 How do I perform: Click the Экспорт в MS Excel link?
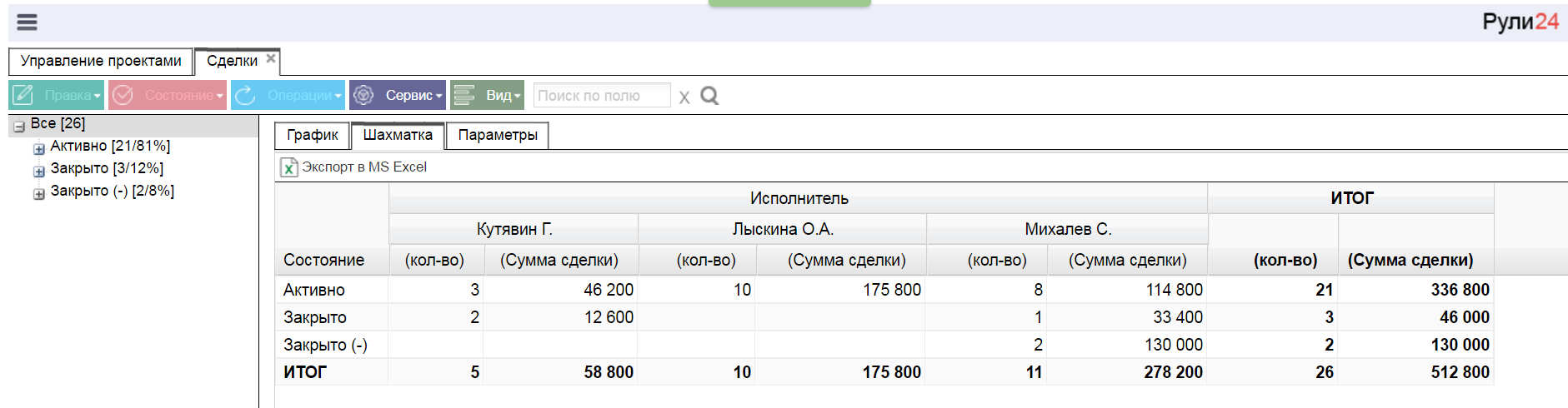[364, 167]
